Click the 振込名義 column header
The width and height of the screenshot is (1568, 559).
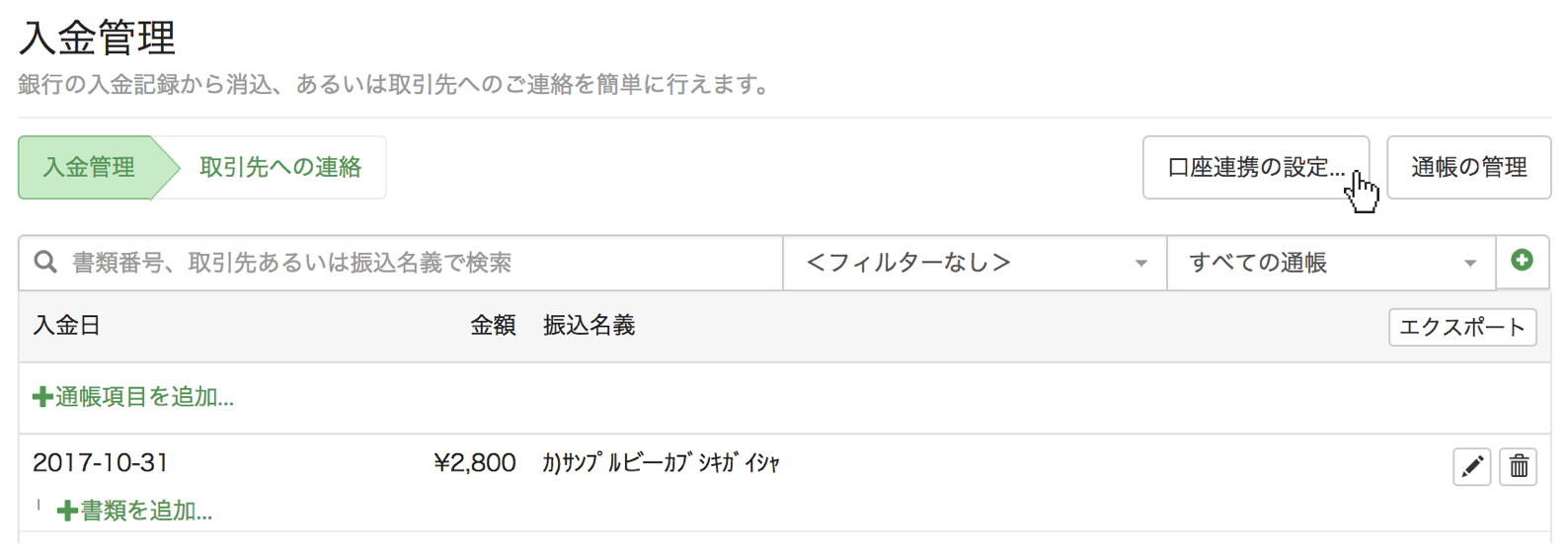click(x=588, y=326)
